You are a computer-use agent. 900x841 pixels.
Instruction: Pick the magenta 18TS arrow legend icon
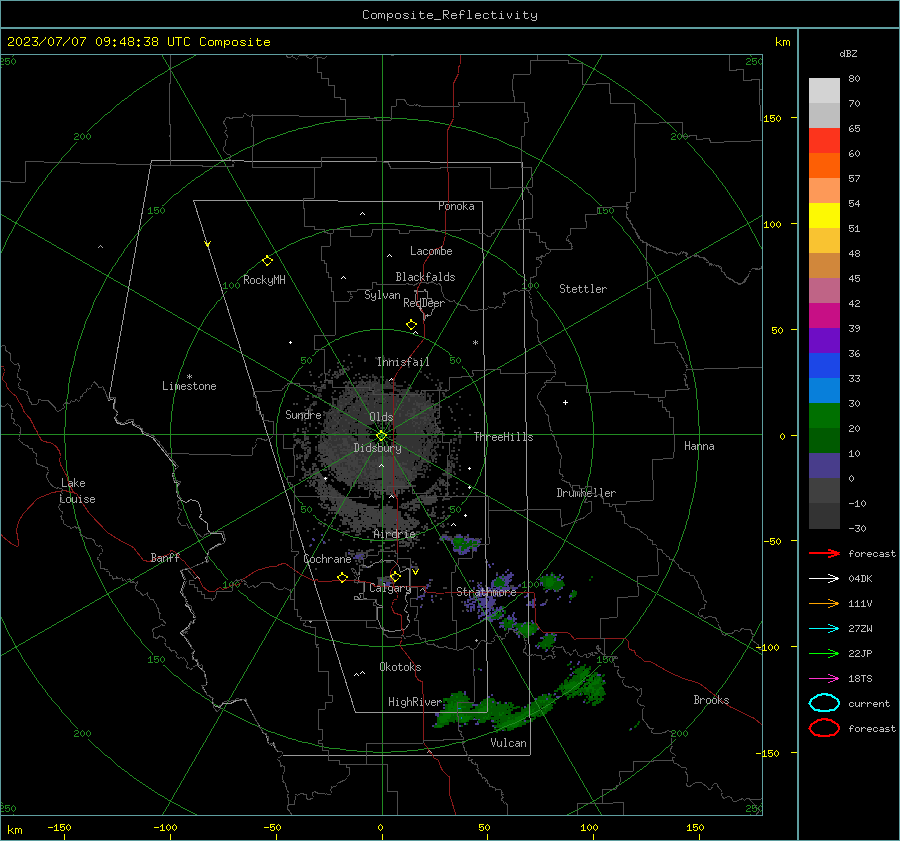coord(824,679)
